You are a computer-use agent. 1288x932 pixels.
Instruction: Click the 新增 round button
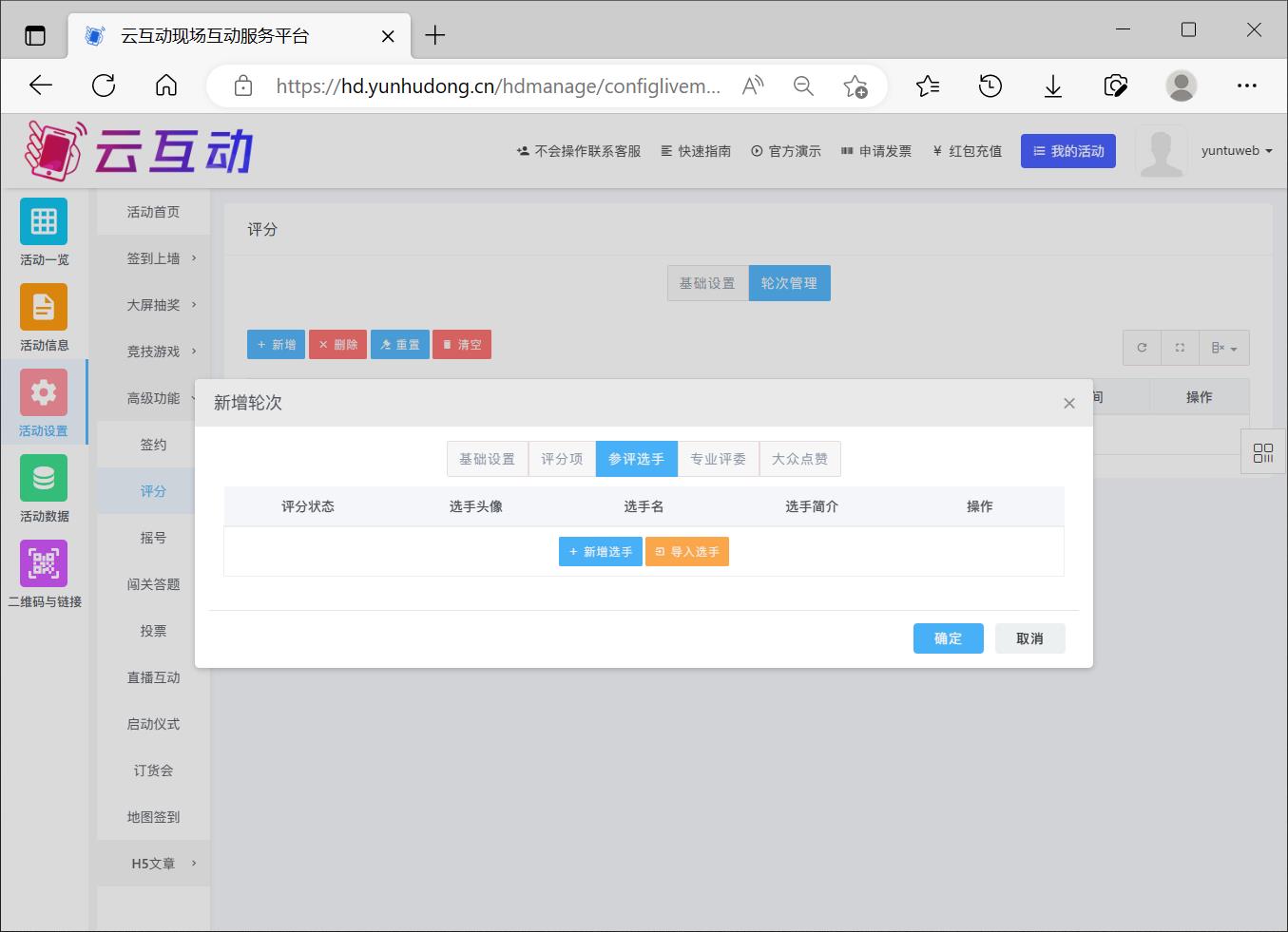[x=276, y=345]
